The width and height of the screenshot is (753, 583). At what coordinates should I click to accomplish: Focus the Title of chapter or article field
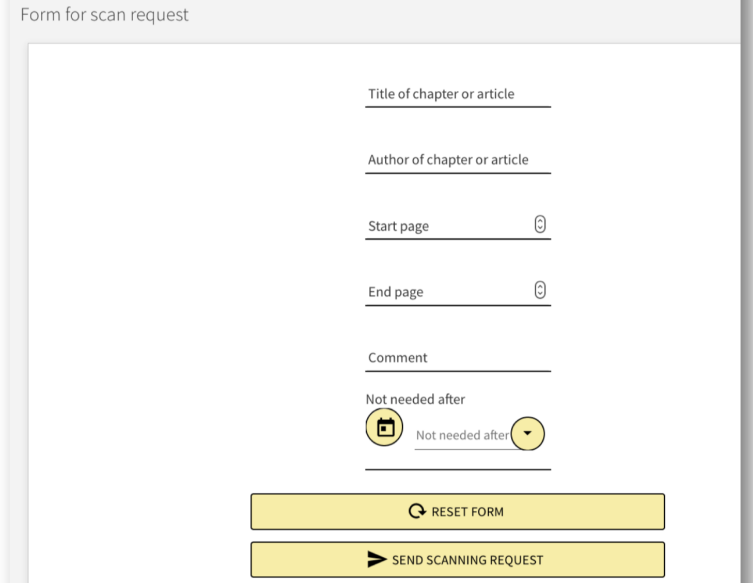458,94
